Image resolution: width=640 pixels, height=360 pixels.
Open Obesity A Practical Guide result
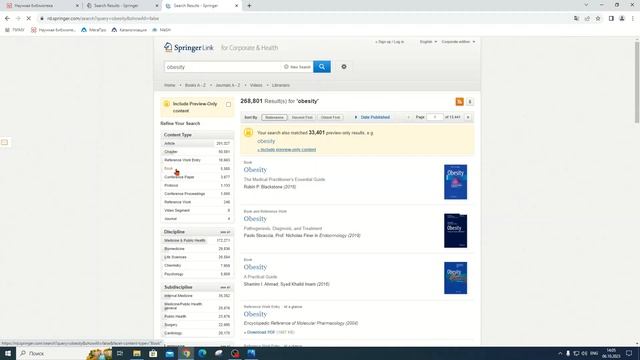255,267
